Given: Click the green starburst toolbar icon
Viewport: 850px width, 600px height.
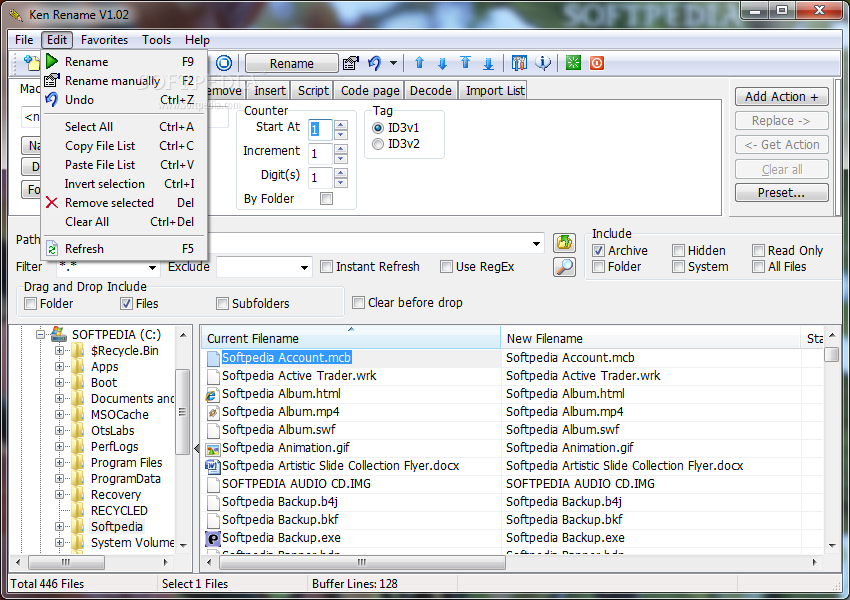Looking at the screenshot, I should pyautogui.click(x=573, y=63).
